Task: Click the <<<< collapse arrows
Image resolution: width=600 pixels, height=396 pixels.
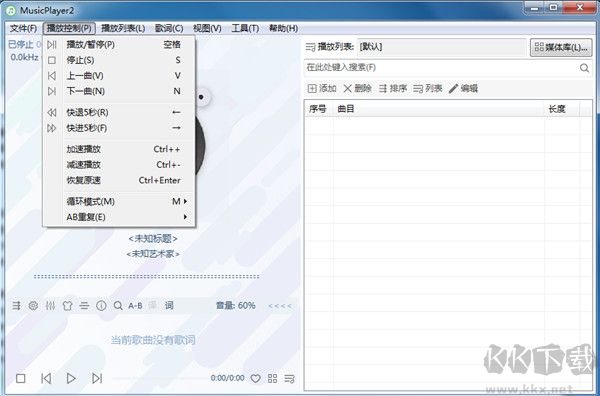Action: tap(280, 306)
